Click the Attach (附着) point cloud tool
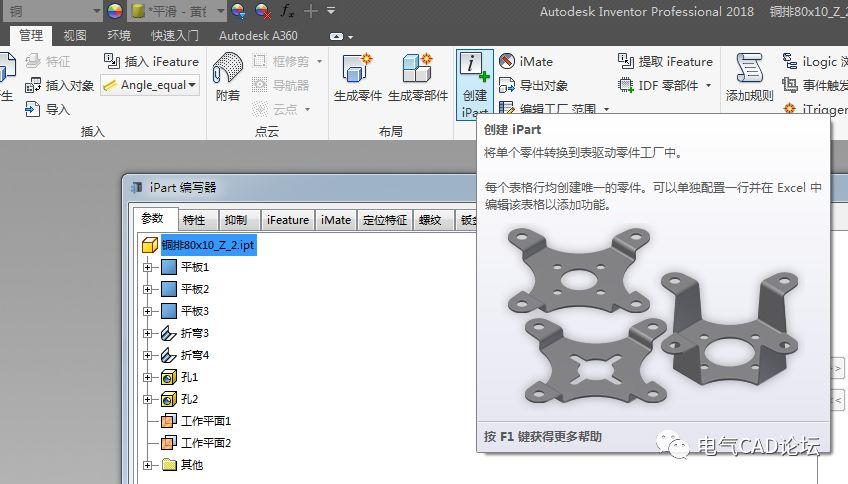This screenshot has width=848, height=484. [228, 77]
